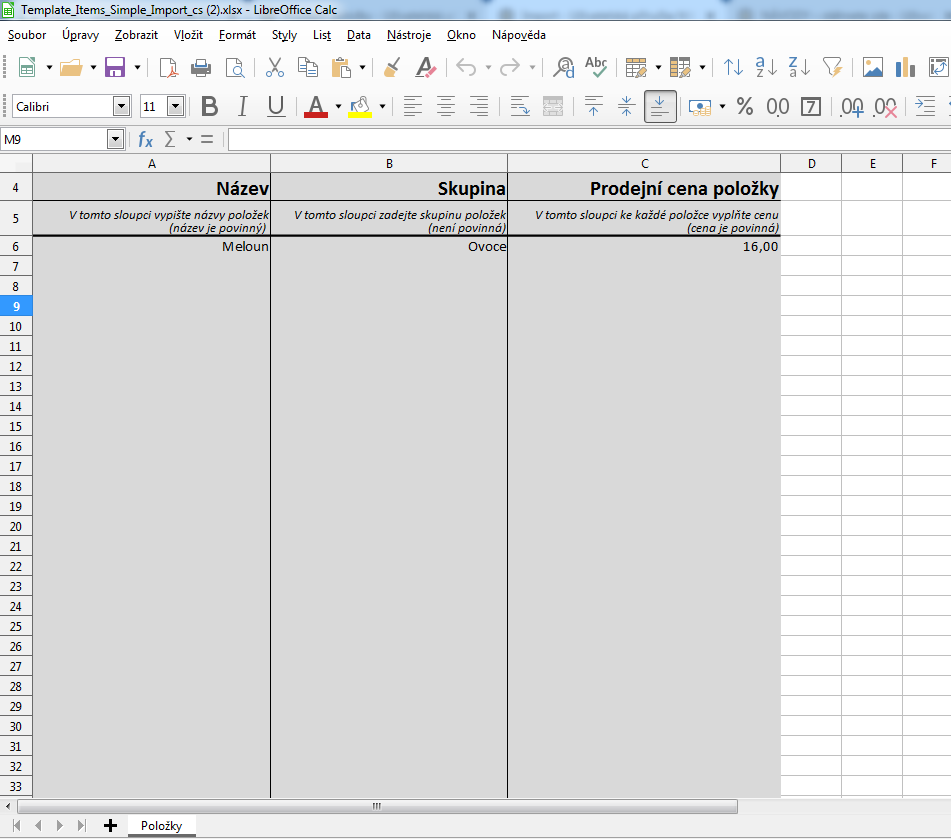Open the Formát menu
951x839 pixels.
click(237, 35)
